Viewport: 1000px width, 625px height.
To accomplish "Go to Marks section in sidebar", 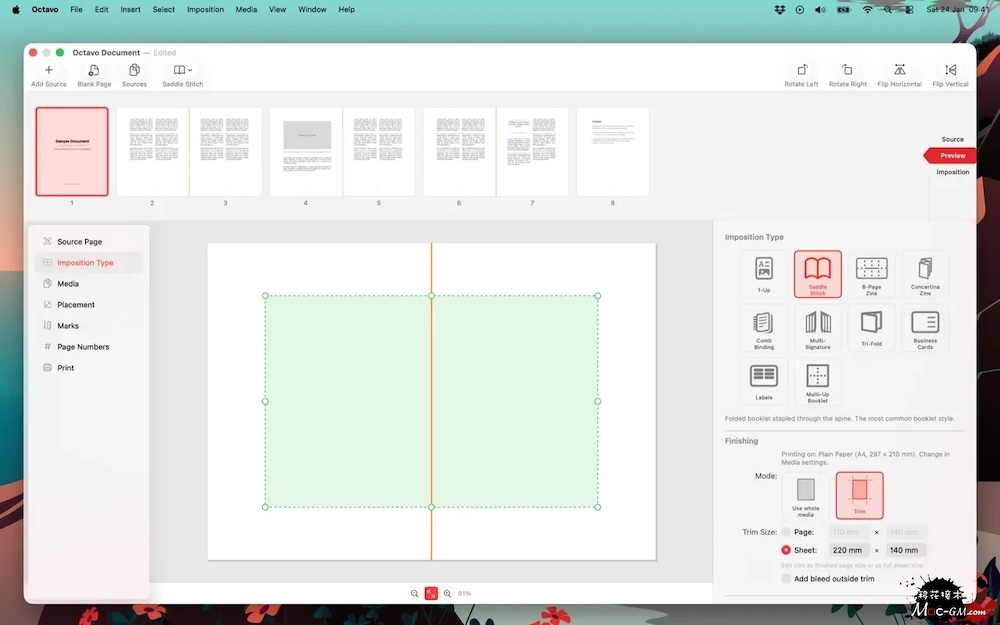I will coord(68,326).
